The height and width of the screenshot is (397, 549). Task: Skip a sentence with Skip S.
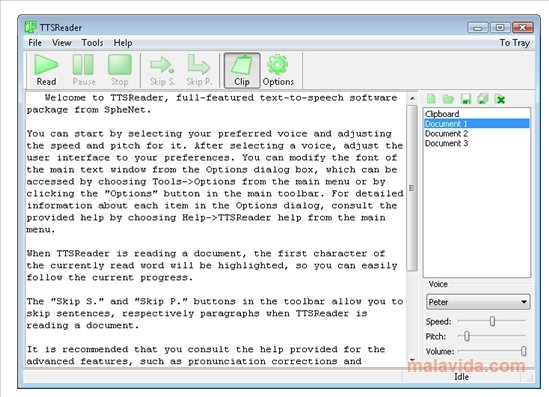[162, 70]
